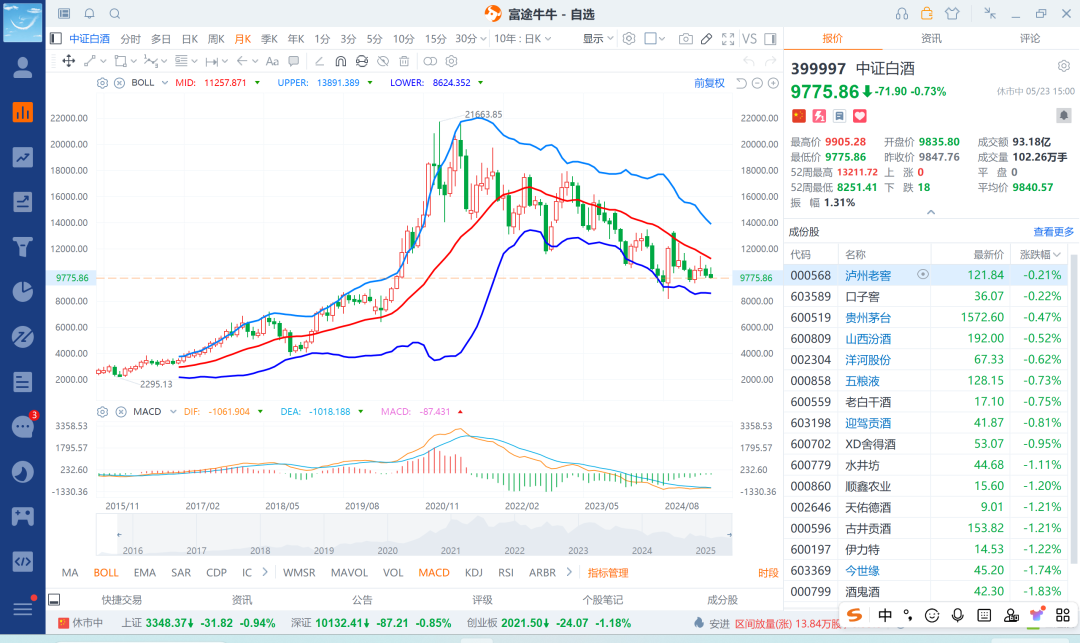
Task: Select the crosshair move tool in drawing toolbar
Action: pos(69,61)
